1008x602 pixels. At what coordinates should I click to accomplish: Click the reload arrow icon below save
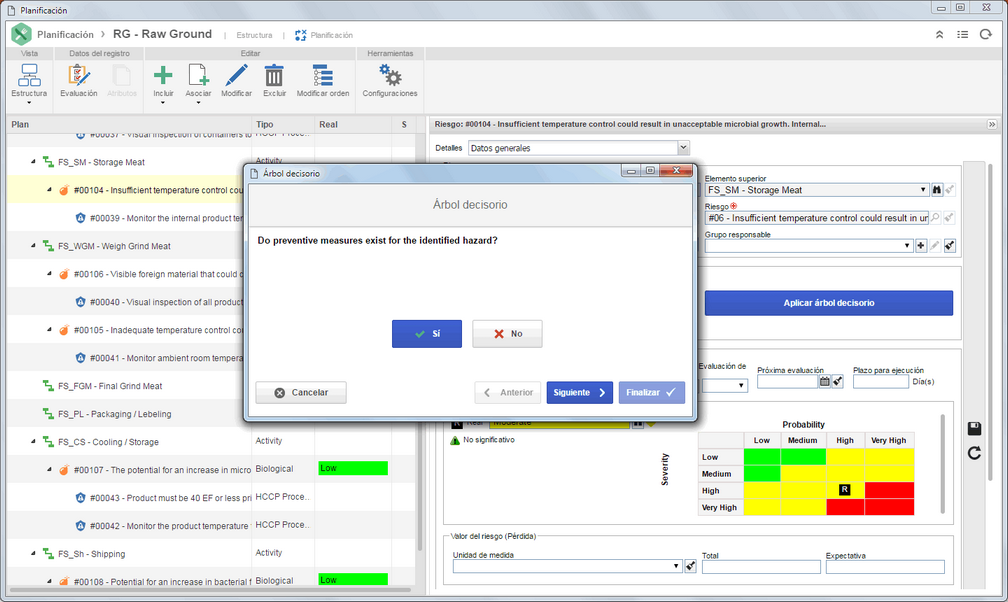pos(974,453)
